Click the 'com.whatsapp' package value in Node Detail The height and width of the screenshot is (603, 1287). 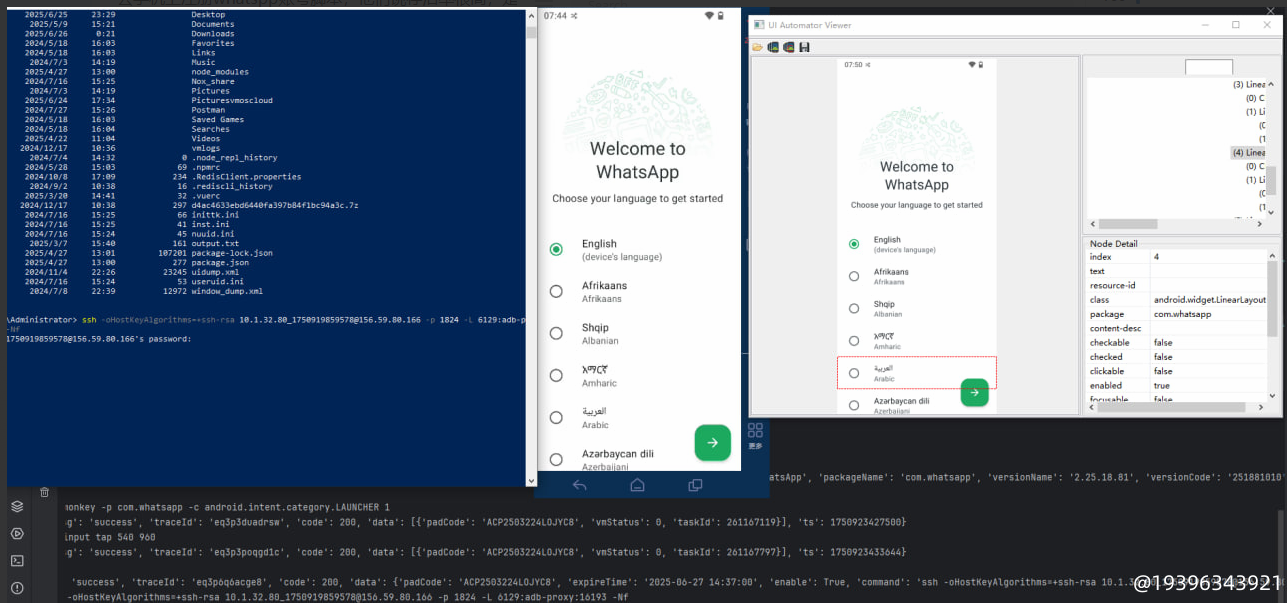pyautogui.click(x=1182, y=314)
